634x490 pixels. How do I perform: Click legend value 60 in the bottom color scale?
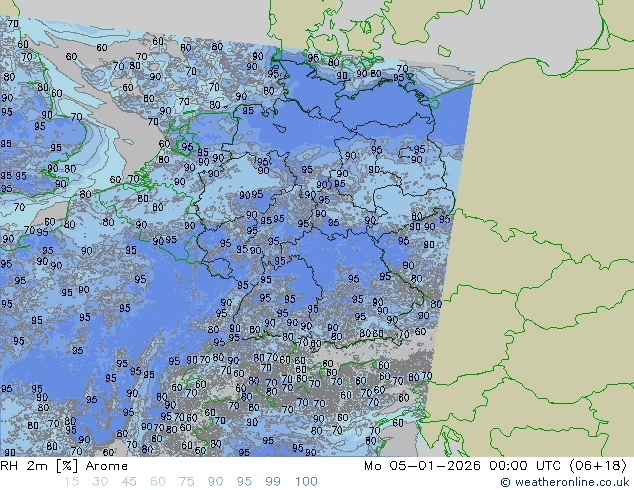158,482
